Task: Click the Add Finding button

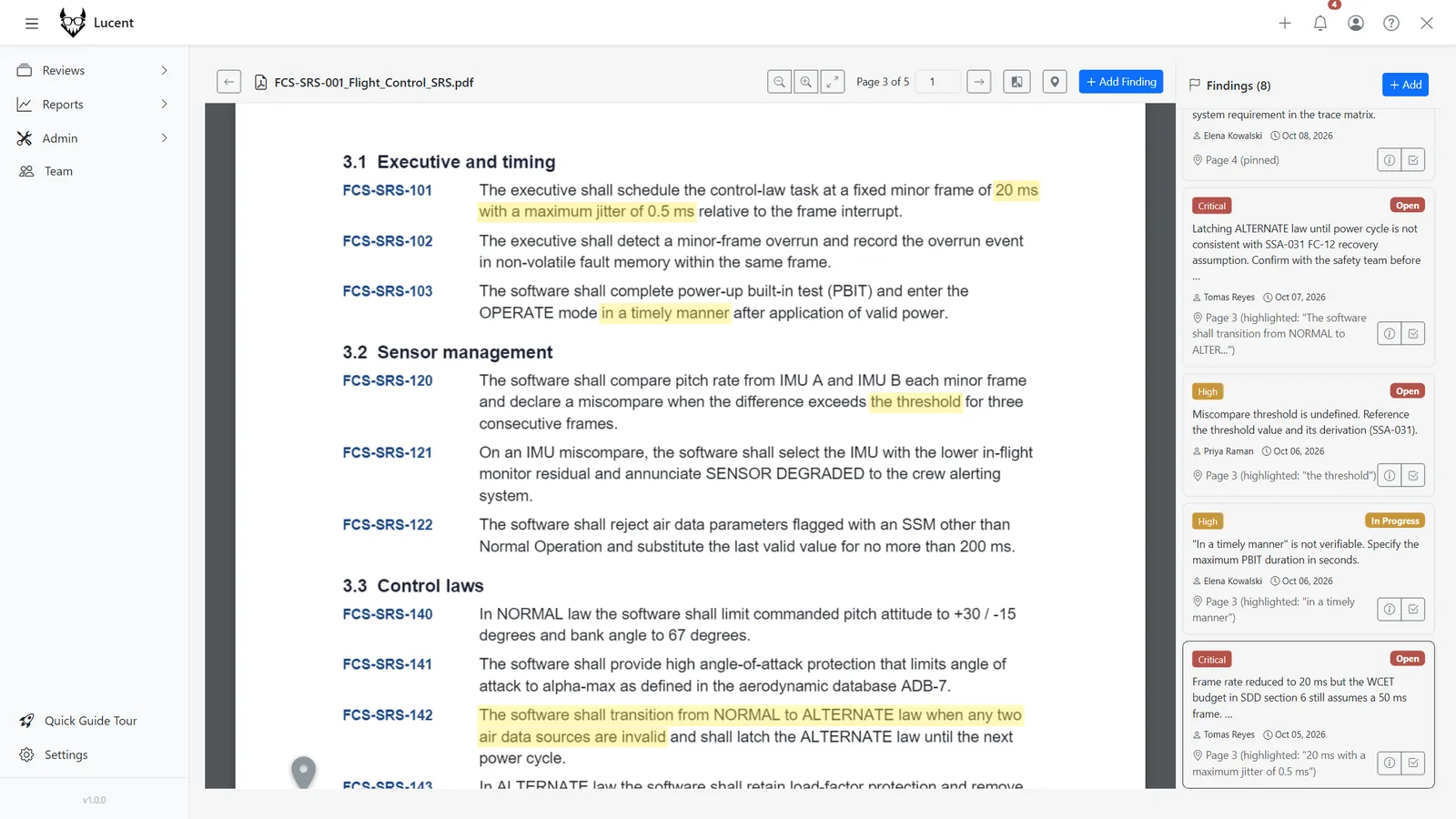Action: point(1121,82)
